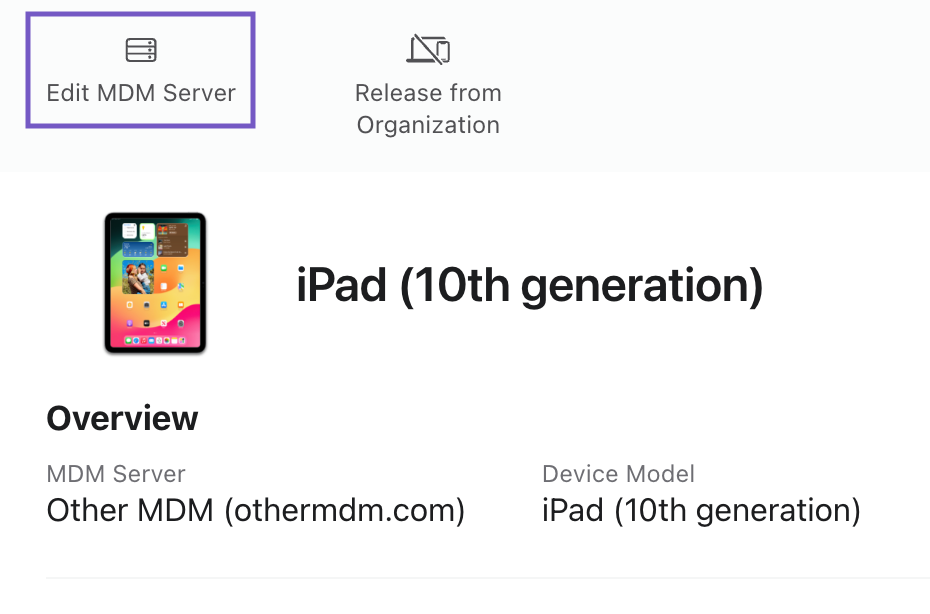The width and height of the screenshot is (930, 614).
Task: Select the iPad (10th generation) Device Model value
Action: pos(701,511)
